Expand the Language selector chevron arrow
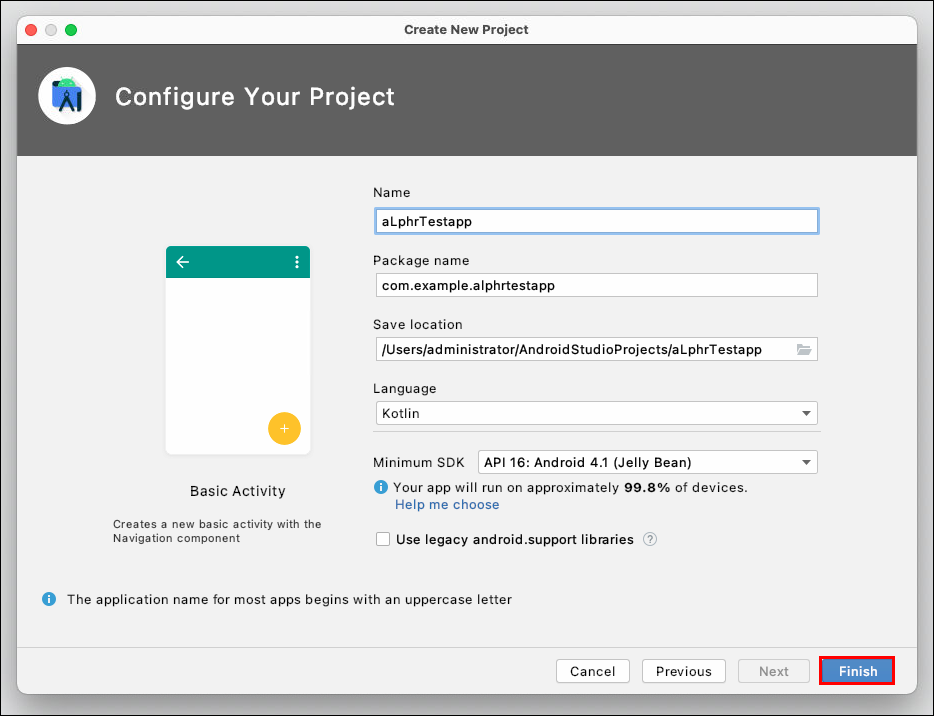Screen dimensions: 934x716 [806, 413]
